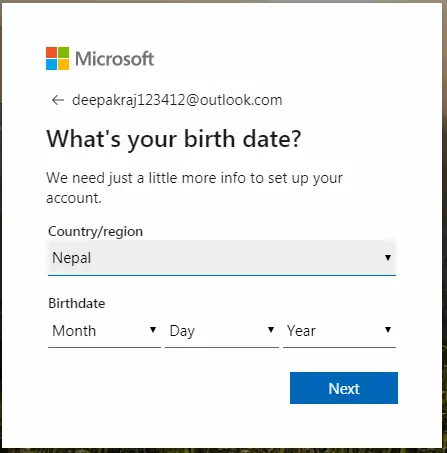The image size is (447, 453).
Task: Click the Microsoft wordmark text
Action: 114,59
